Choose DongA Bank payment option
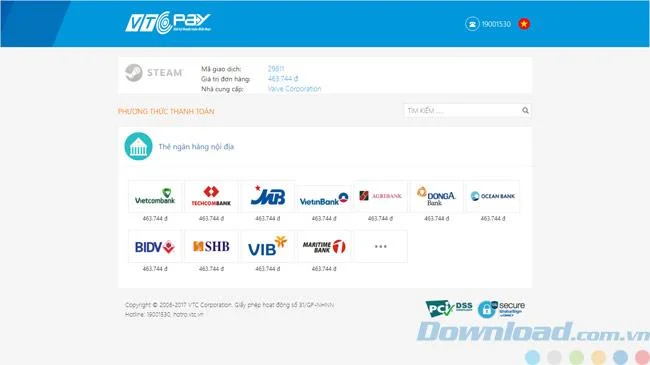650x365 pixels. 437,197
